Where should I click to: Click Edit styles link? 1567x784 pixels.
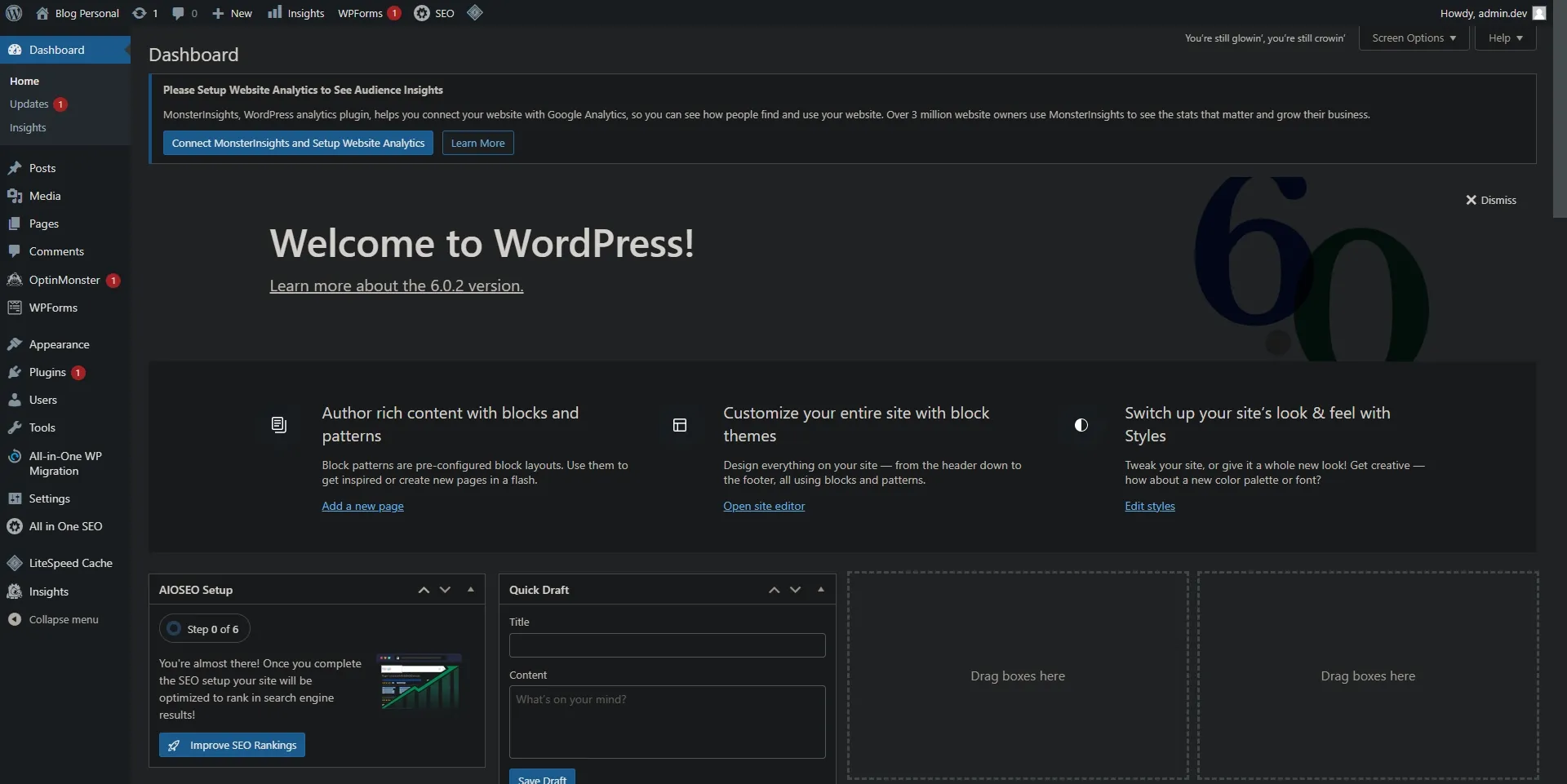pos(1150,506)
